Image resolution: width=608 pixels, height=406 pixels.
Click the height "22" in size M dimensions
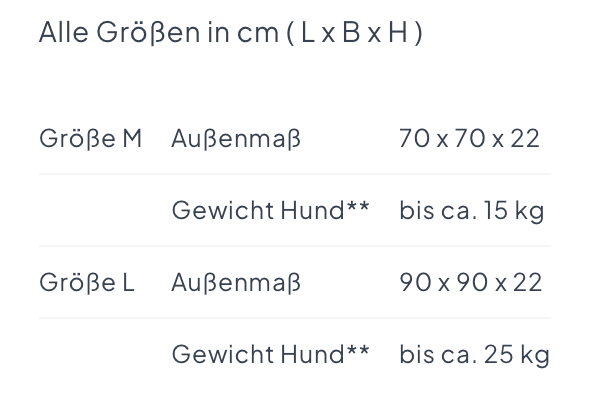click(525, 138)
